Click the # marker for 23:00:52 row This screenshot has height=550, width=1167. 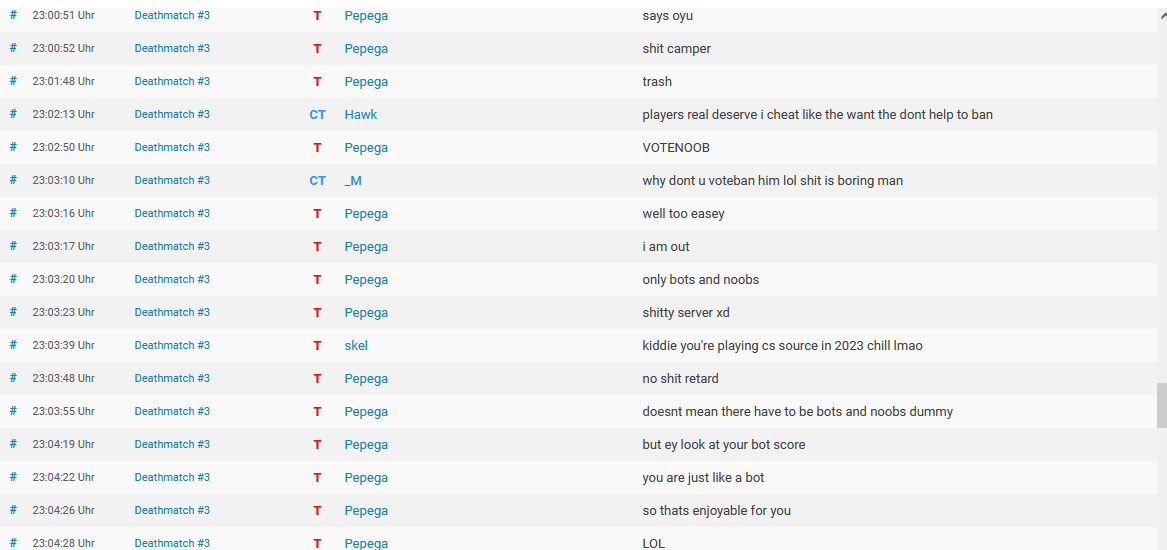point(13,48)
